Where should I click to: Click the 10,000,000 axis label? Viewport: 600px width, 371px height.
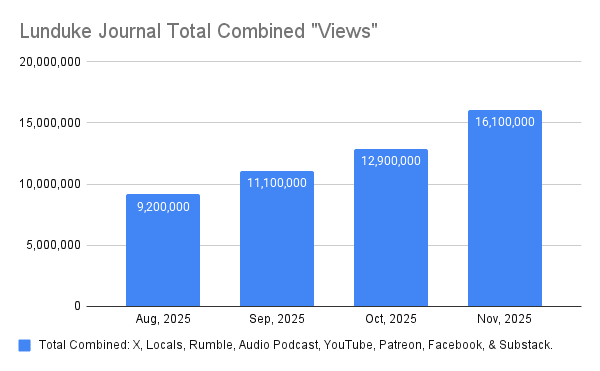click(x=50, y=184)
